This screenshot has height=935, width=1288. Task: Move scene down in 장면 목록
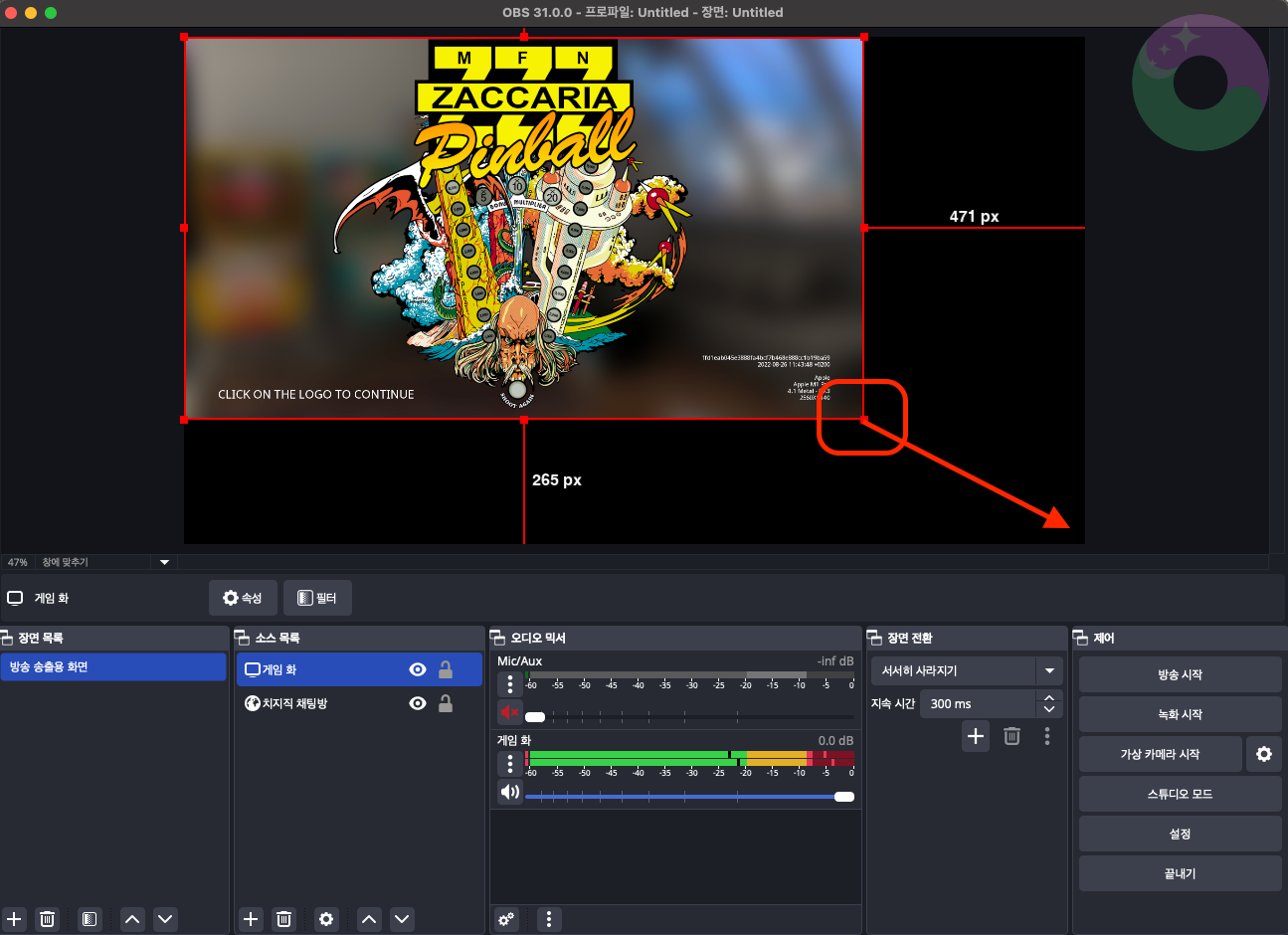tap(165, 919)
